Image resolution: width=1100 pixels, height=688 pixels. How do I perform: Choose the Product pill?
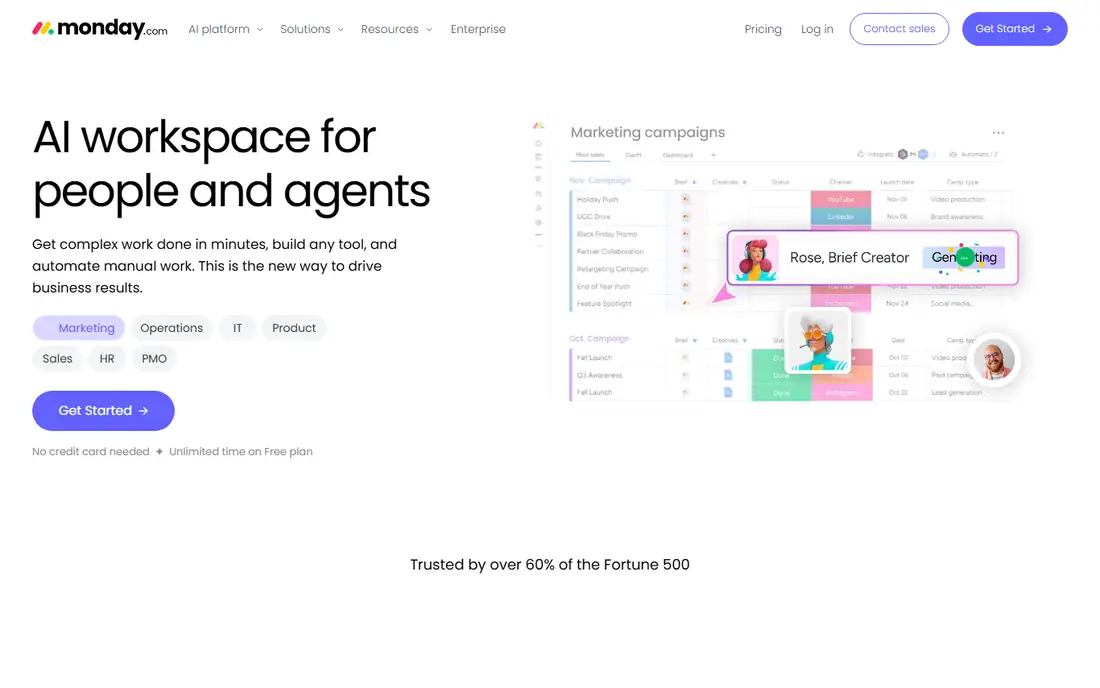click(x=294, y=328)
